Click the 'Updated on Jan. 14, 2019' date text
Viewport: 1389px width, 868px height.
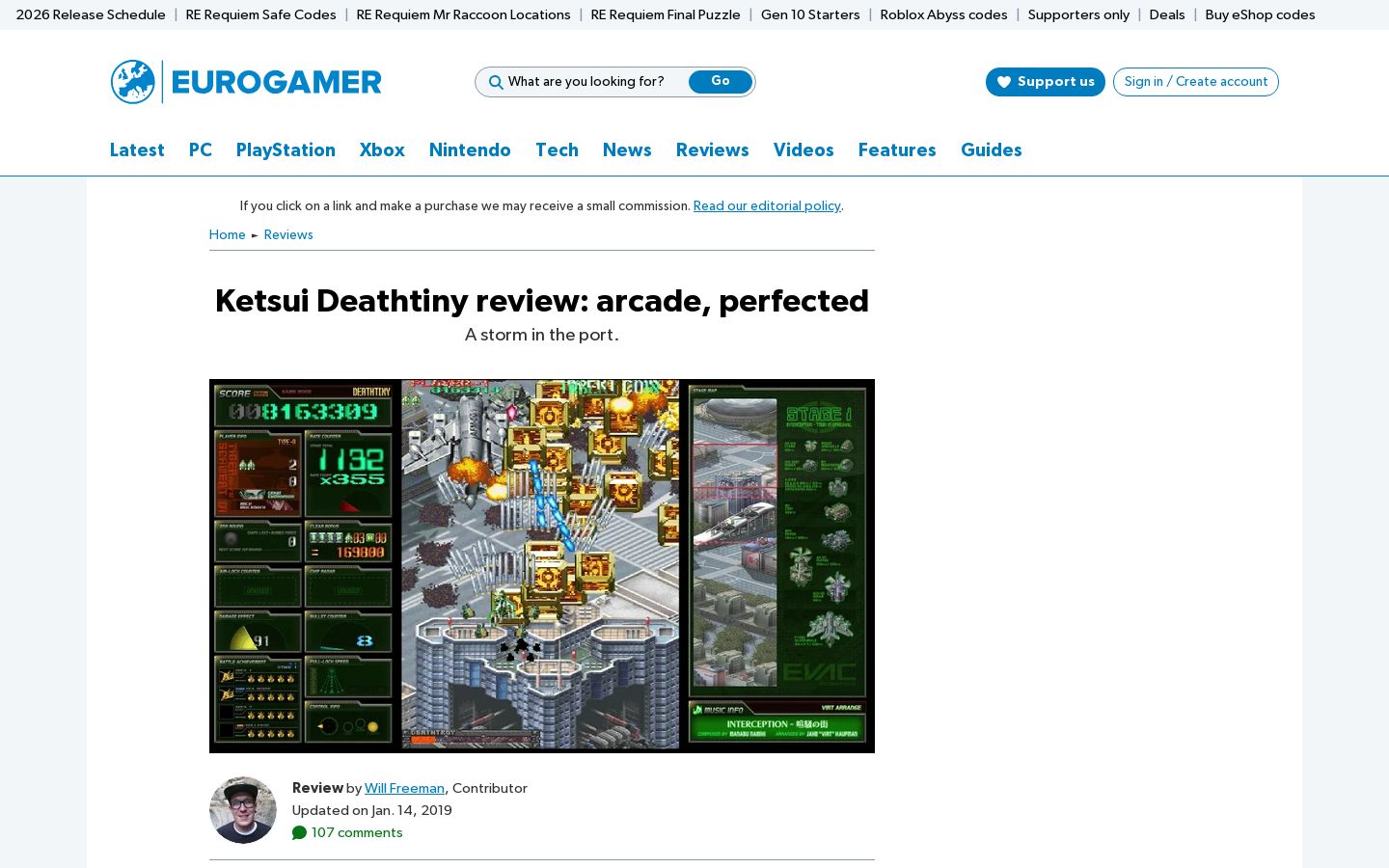pos(372,810)
